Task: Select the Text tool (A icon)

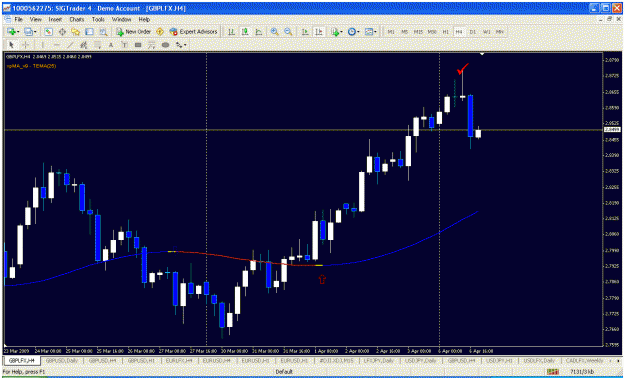Action: [x=111, y=45]
